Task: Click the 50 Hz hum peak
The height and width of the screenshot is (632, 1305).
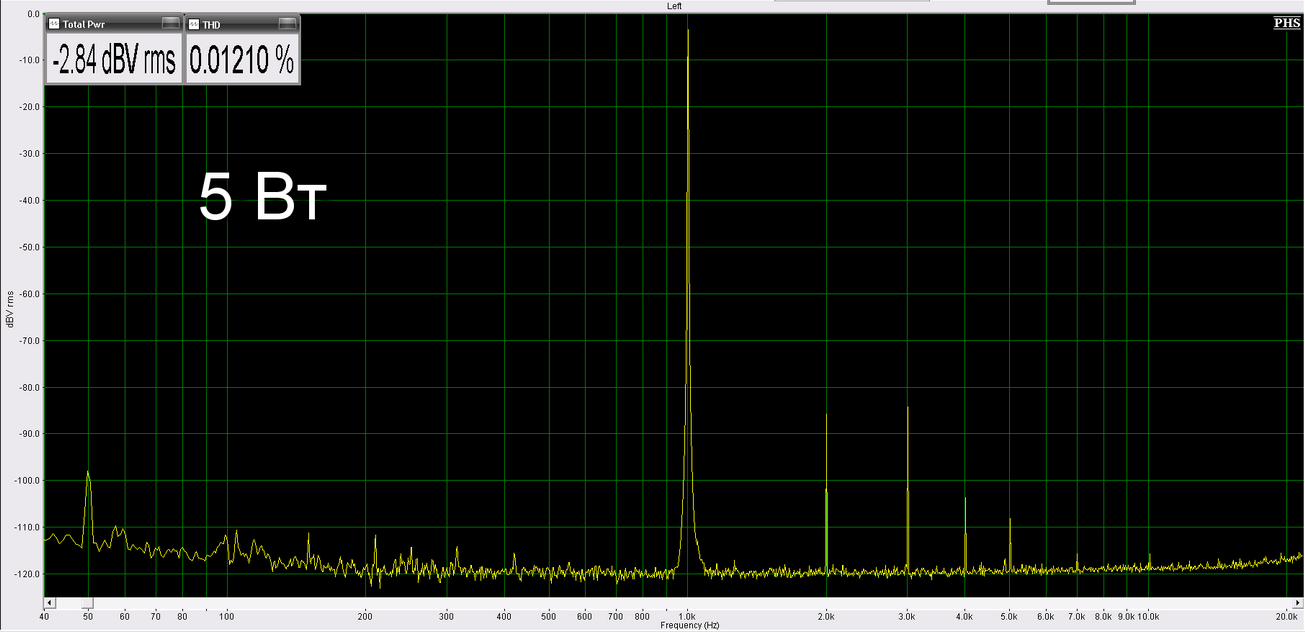Action: [x=88, y=473]
